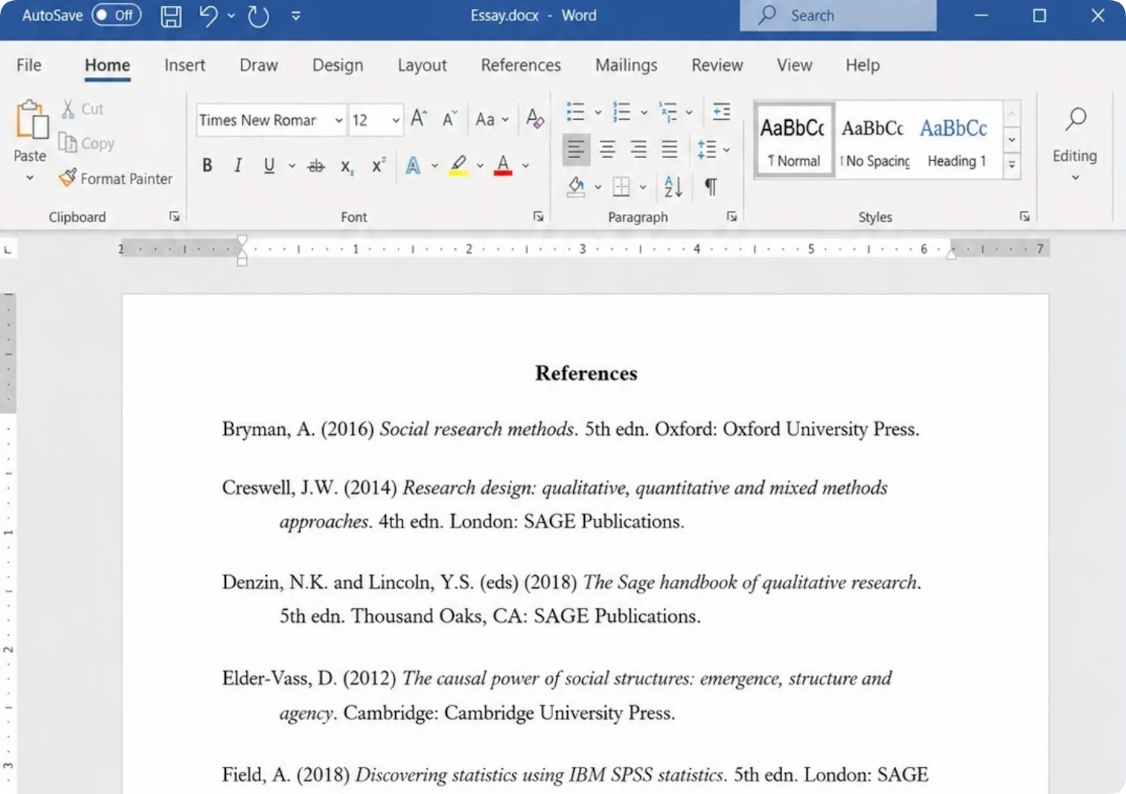
Task: Open the Clipboard pane launcher
Action: [175, 216]
